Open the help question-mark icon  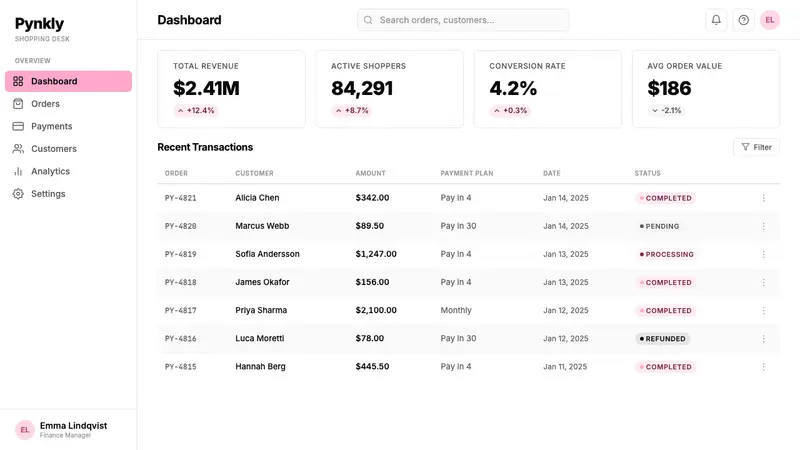743,20
